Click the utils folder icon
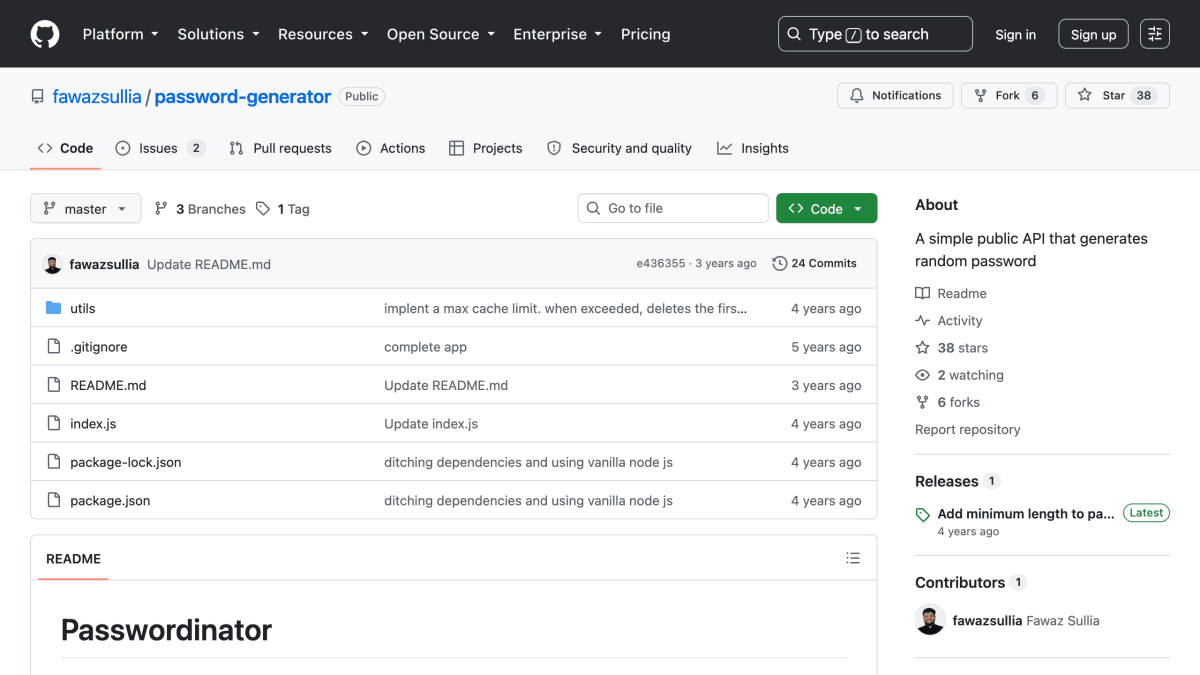 tap(54, 308)
